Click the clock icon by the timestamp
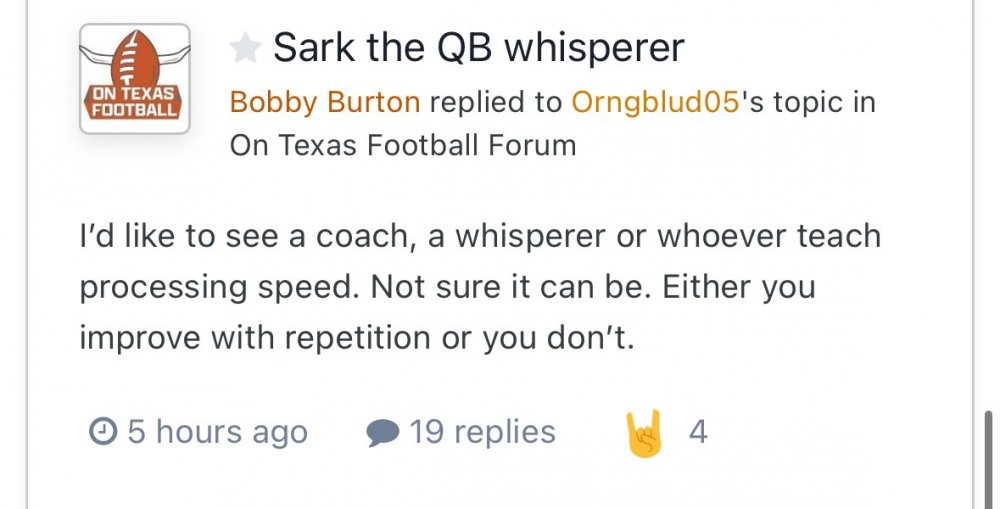The image size is (1000, 509). click(x=102, y=432)
